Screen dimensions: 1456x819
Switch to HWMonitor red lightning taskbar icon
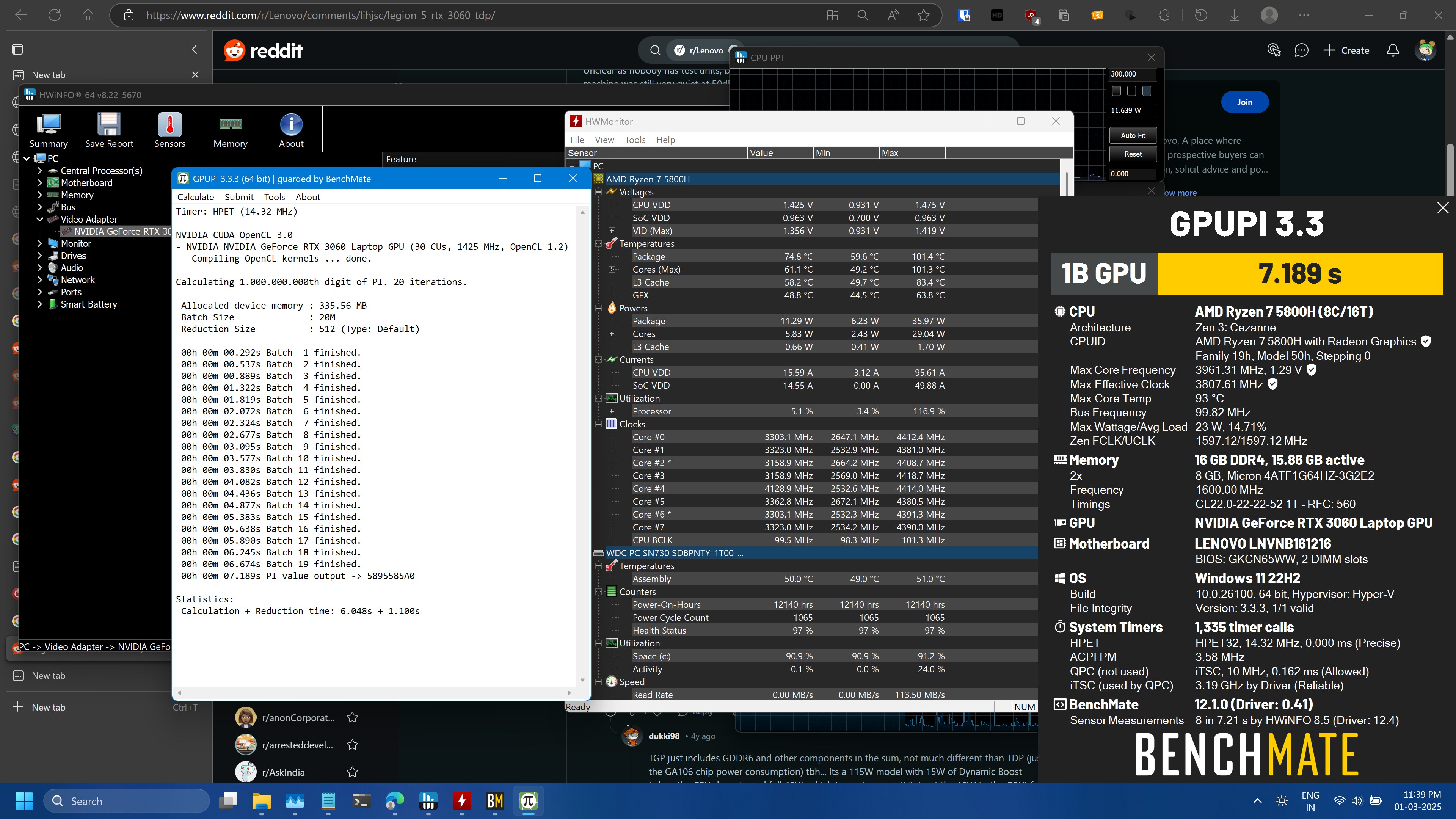tap(461, 800)
